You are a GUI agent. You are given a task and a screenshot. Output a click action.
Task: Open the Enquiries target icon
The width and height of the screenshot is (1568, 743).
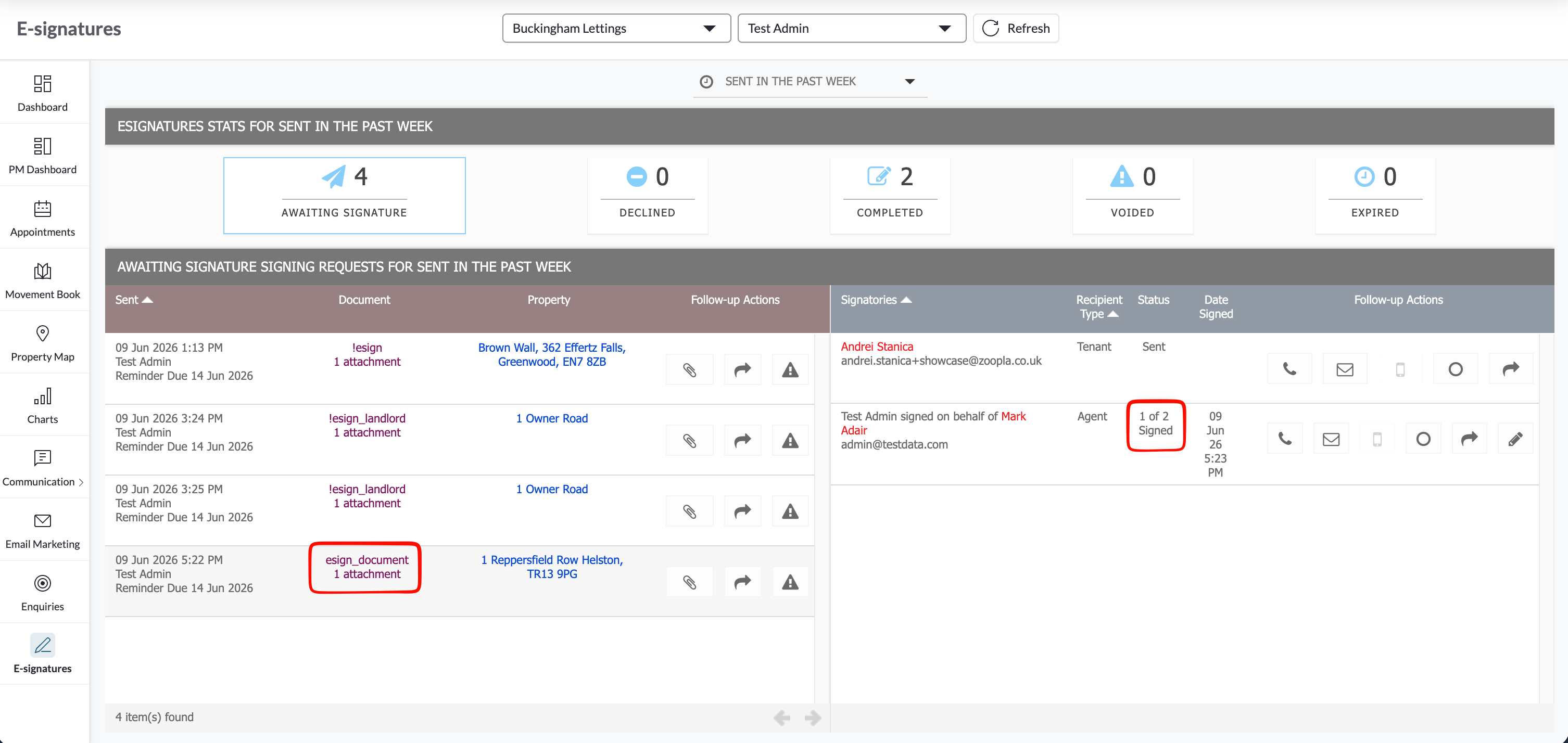[x=43, y=583]
